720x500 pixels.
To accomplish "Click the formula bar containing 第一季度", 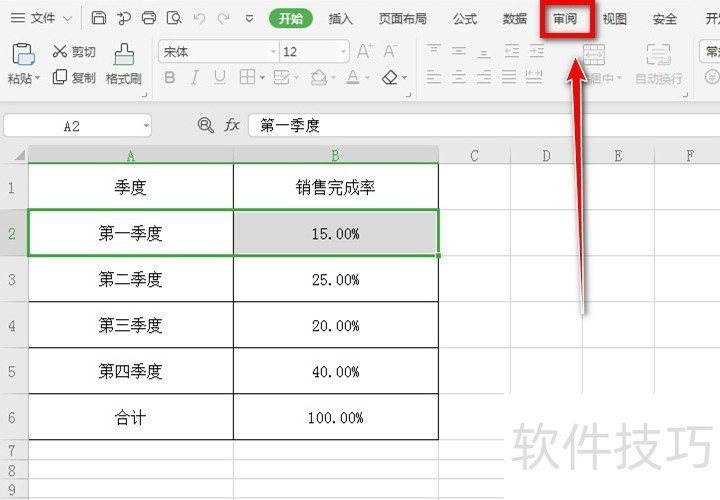I will (484, 125).
